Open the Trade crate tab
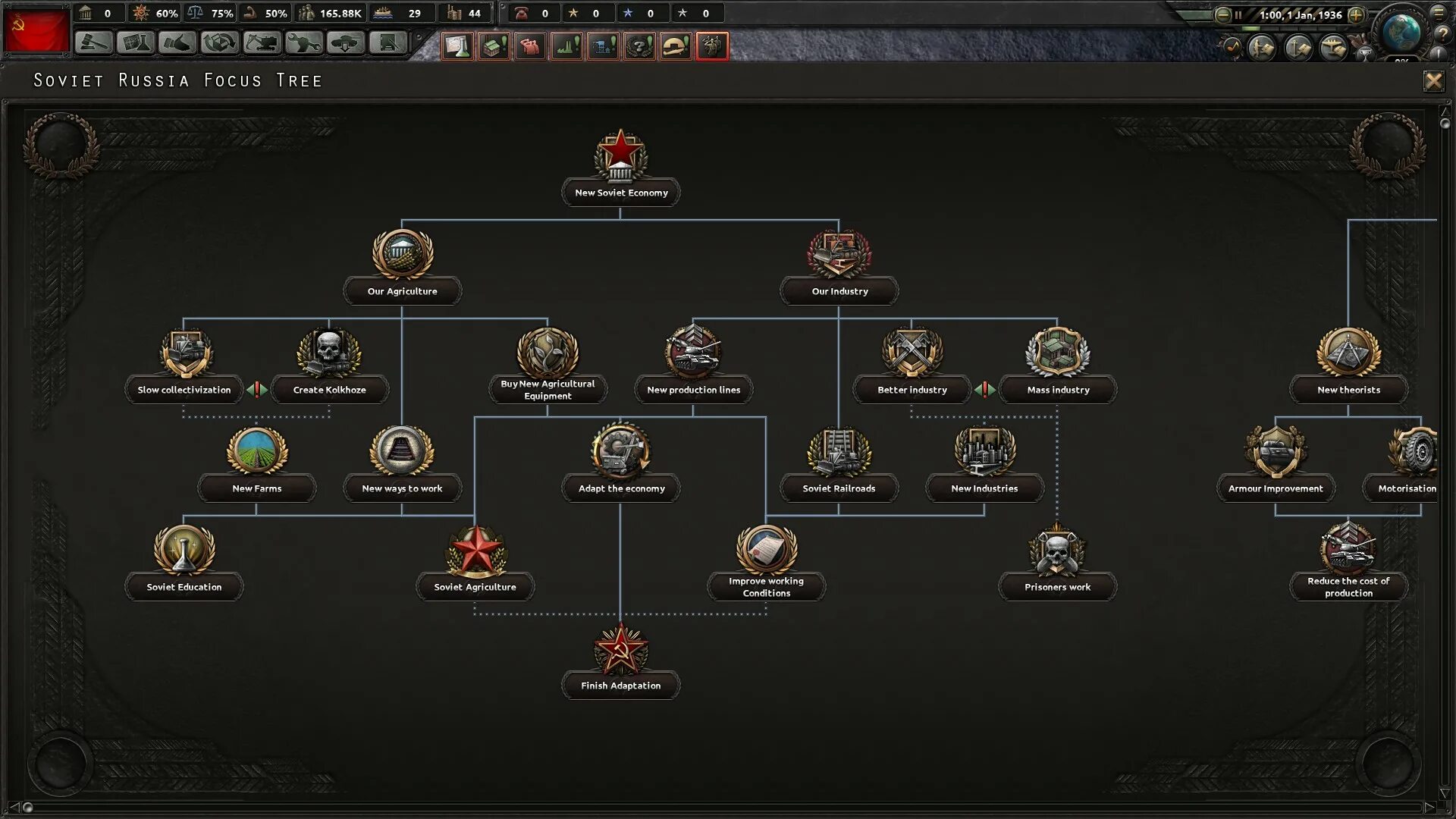The height and width of the screenshot is (819, 1456). point(219,43)
